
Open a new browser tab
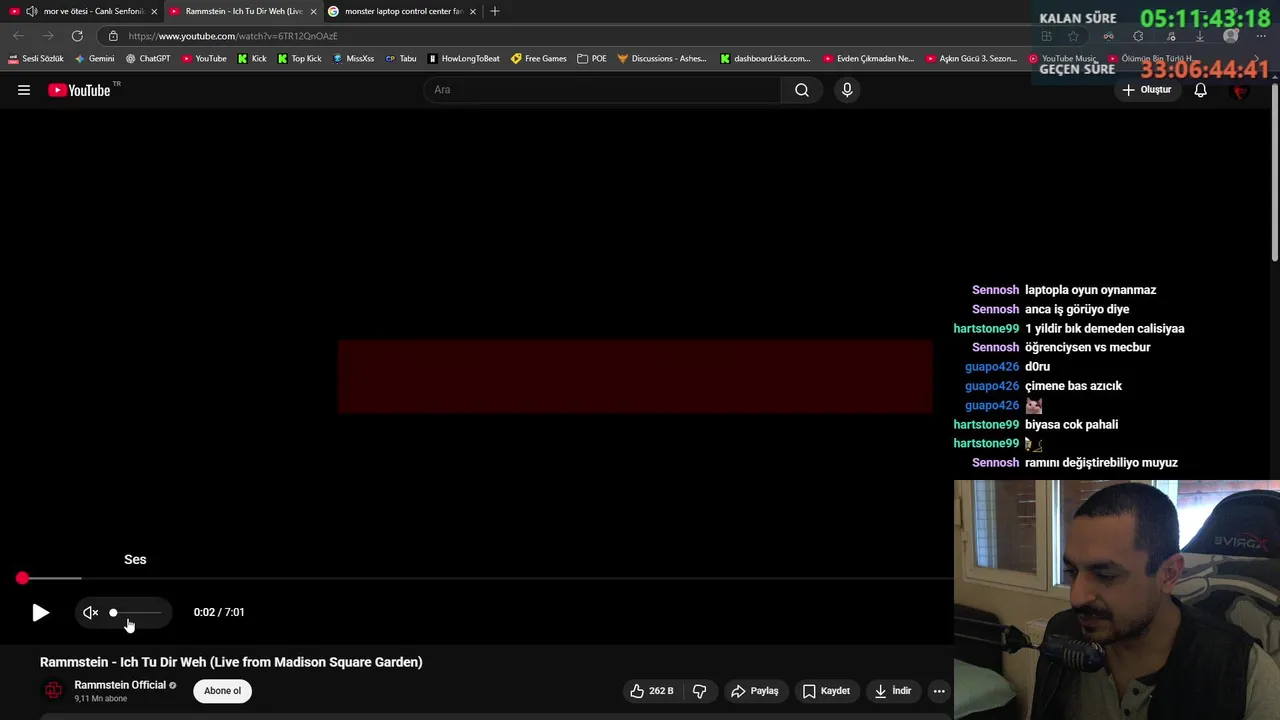tap(494, 11)
